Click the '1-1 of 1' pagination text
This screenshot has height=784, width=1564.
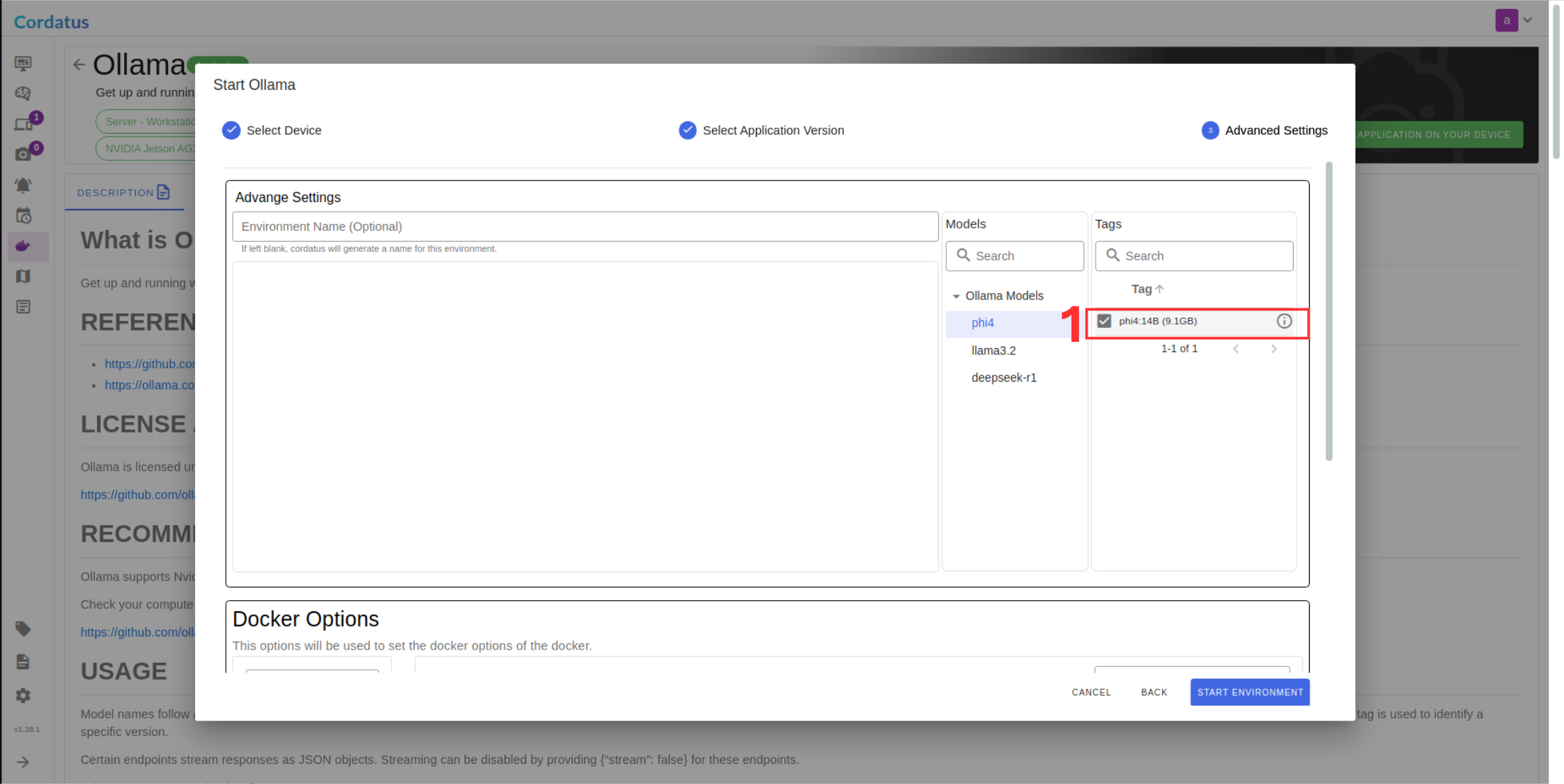coord(1179,349)
